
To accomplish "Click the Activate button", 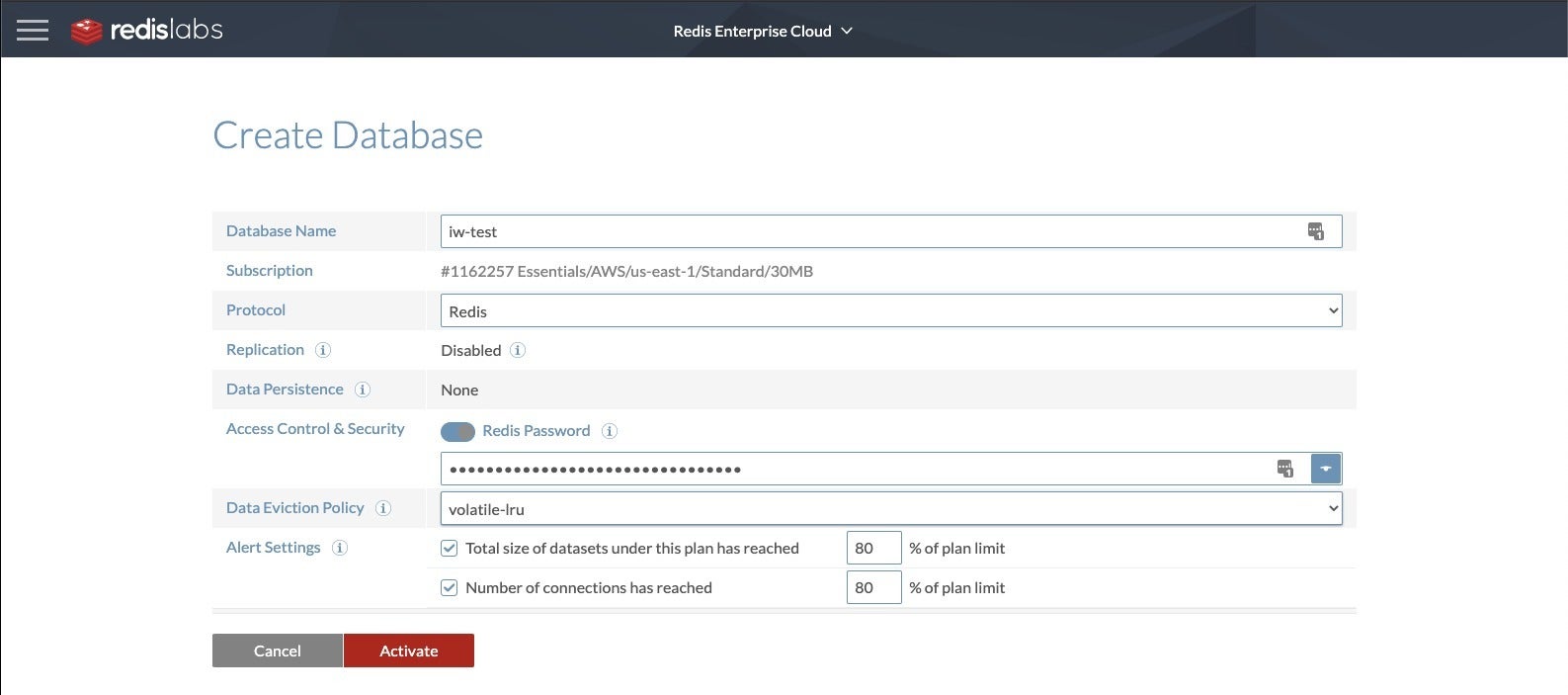I will (409, 651).
